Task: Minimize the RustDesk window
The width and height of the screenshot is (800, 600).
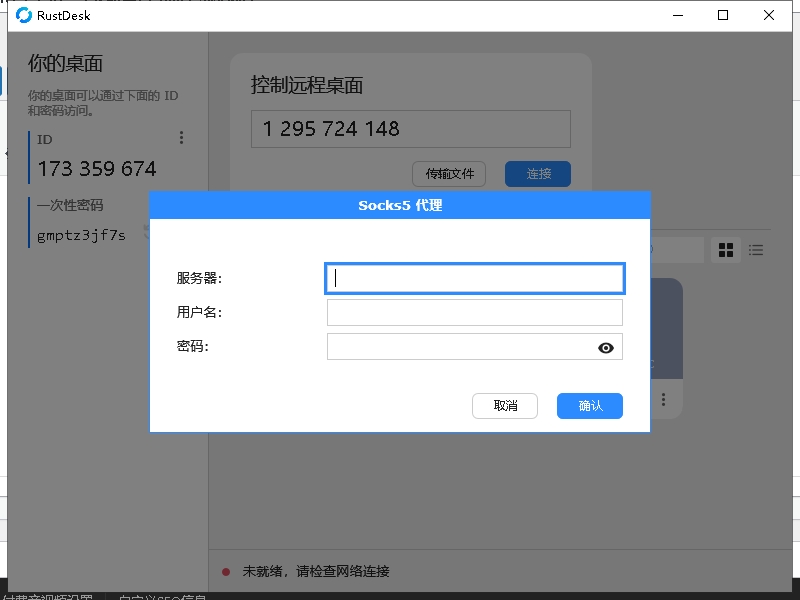Action: (678, 15)
